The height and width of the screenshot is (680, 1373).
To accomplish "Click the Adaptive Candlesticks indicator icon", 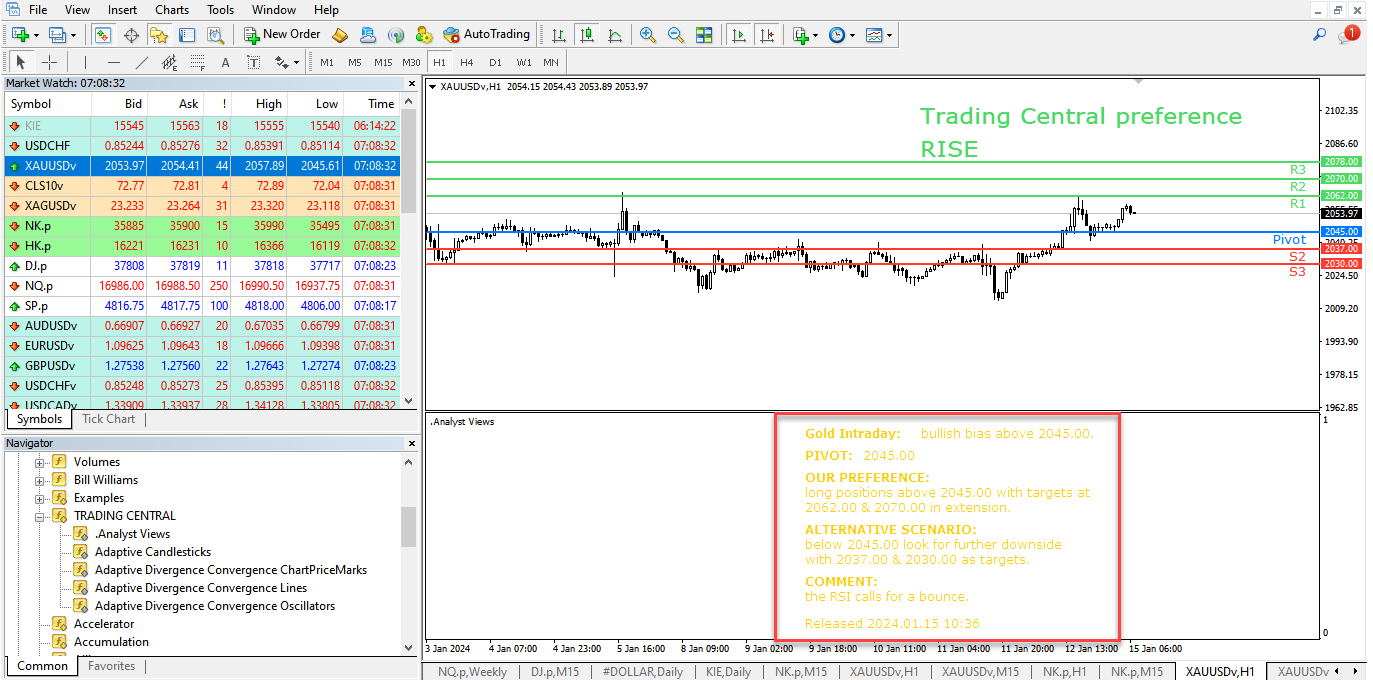I will tap(81, 552).
